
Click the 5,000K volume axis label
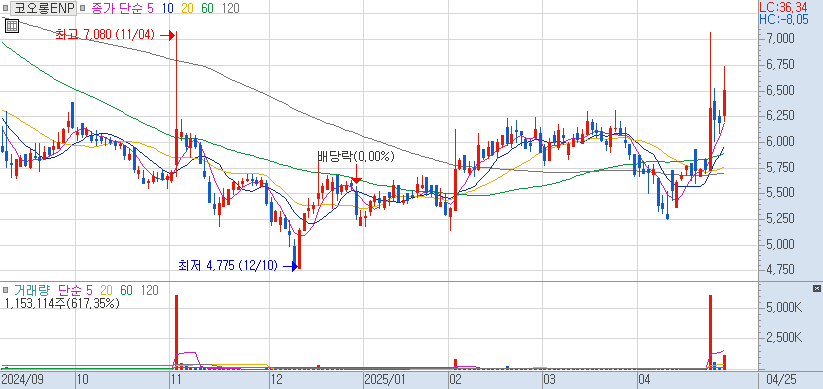coord(784,308)
